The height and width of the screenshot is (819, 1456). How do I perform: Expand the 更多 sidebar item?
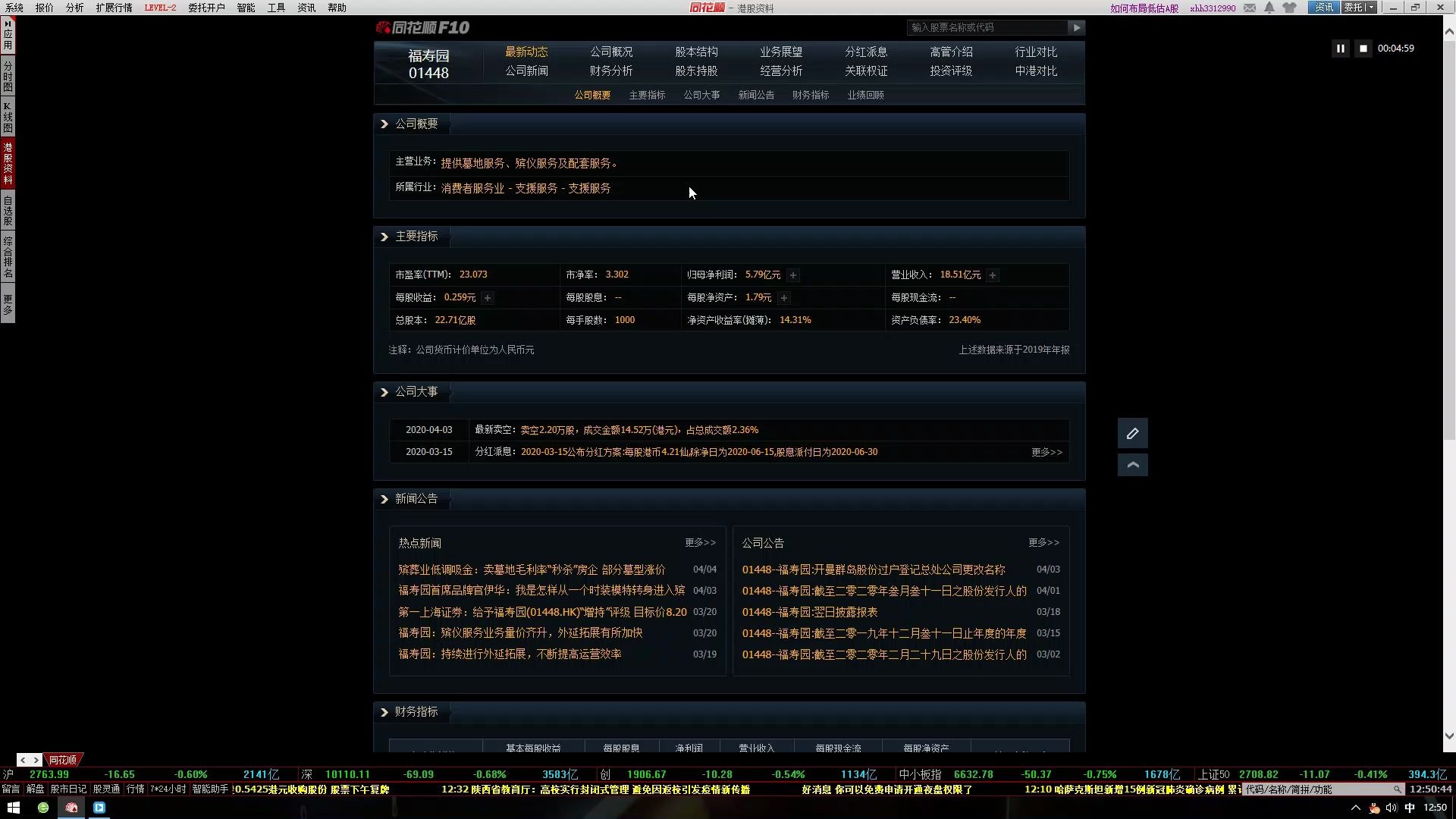tap(8, 305)
